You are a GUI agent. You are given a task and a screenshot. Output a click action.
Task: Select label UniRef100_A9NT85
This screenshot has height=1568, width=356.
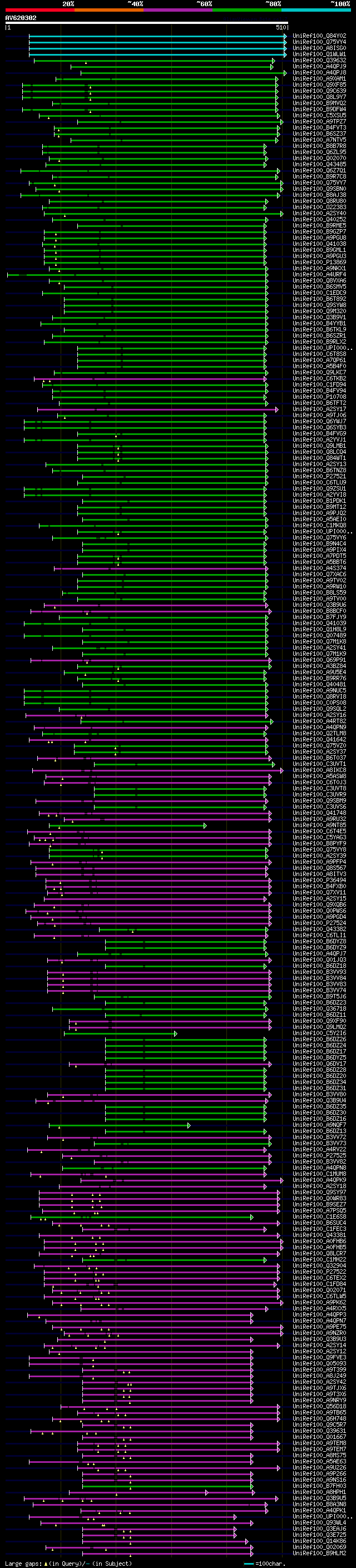point(319,825)
